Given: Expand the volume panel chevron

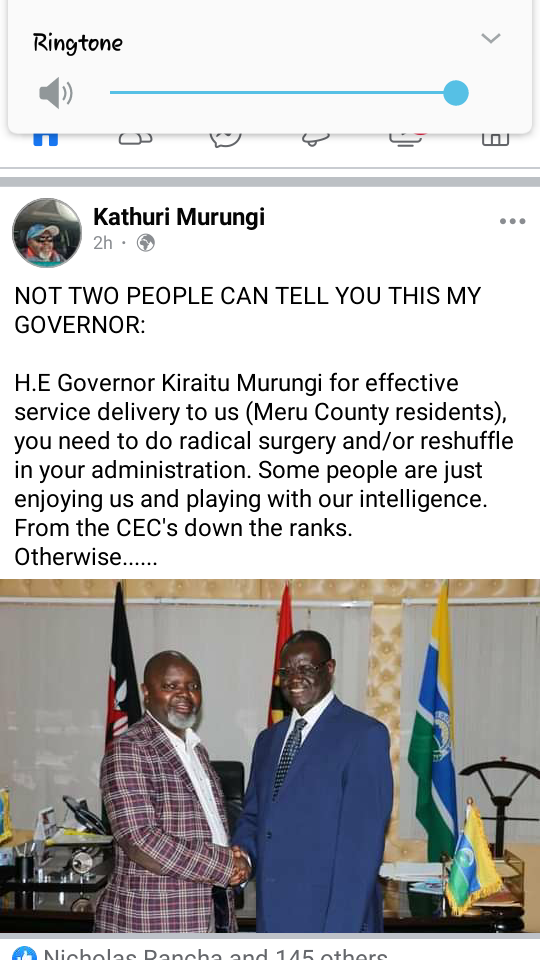Looking at the screenshot, I should [490, 39].
